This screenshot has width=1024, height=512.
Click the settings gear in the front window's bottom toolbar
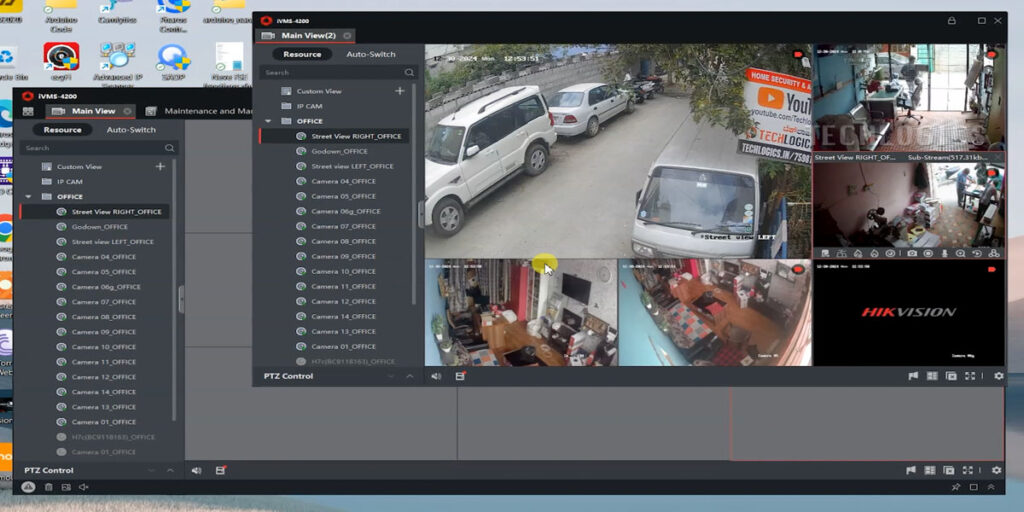pyautogui.click(x=997, y=376)
